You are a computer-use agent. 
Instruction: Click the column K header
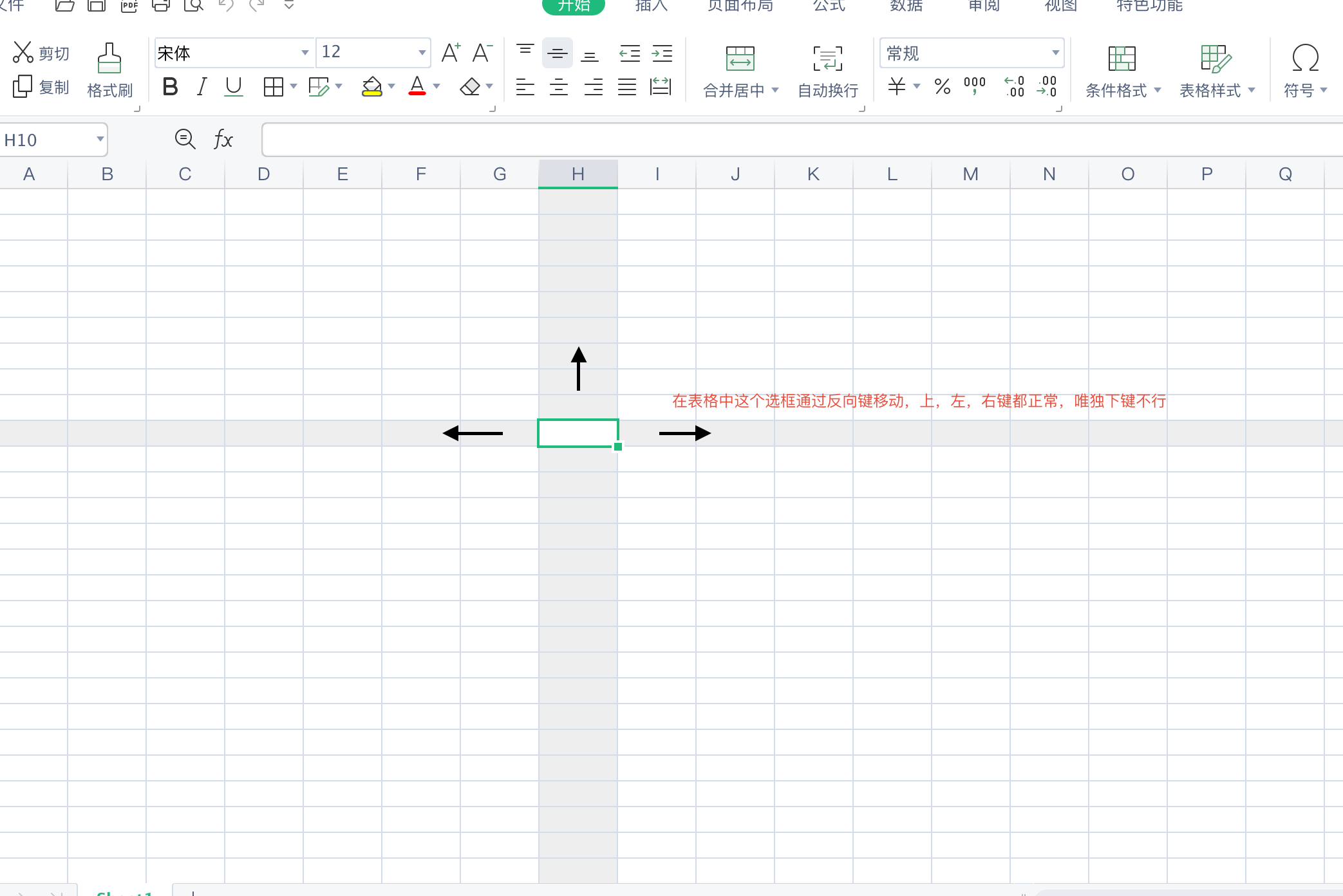(x=813, y=174)
